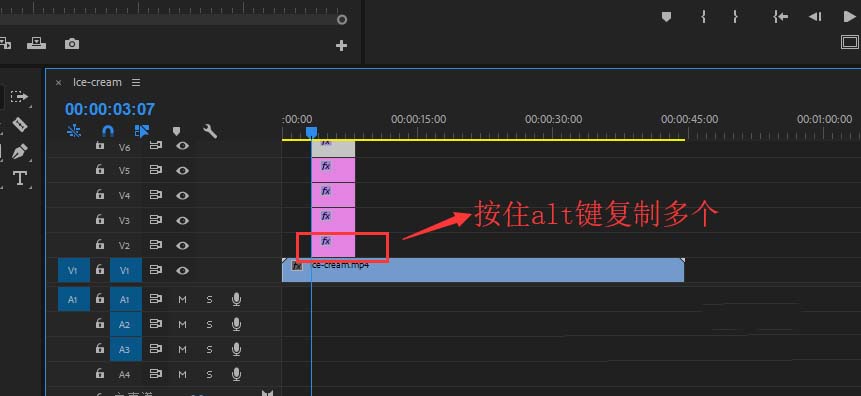Toggle Linked Selection in the timeline
Screen dimensions: 861x396
pyautogui.click(x=142, y=131)
